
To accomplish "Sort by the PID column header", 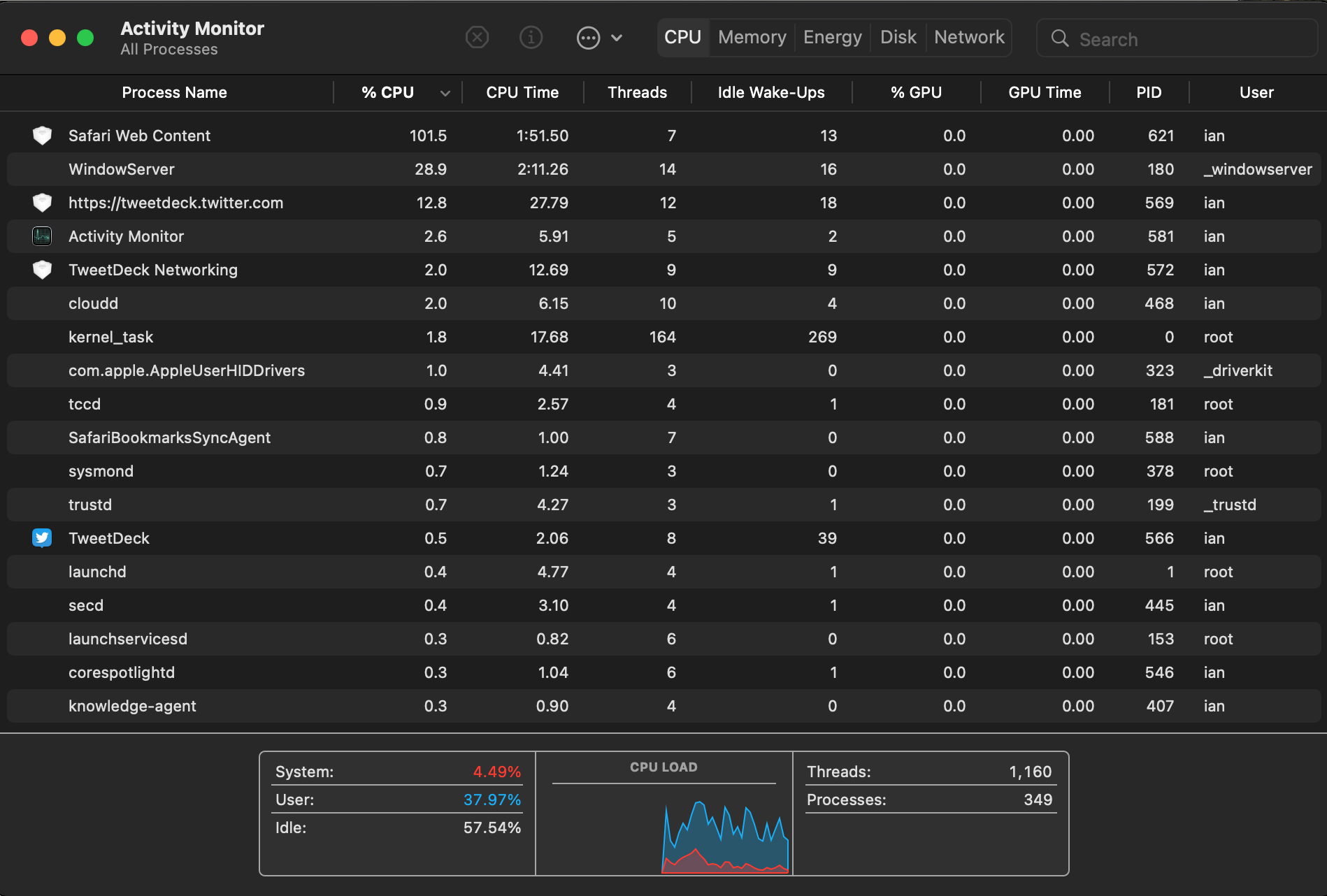I will coord(1148,92).
